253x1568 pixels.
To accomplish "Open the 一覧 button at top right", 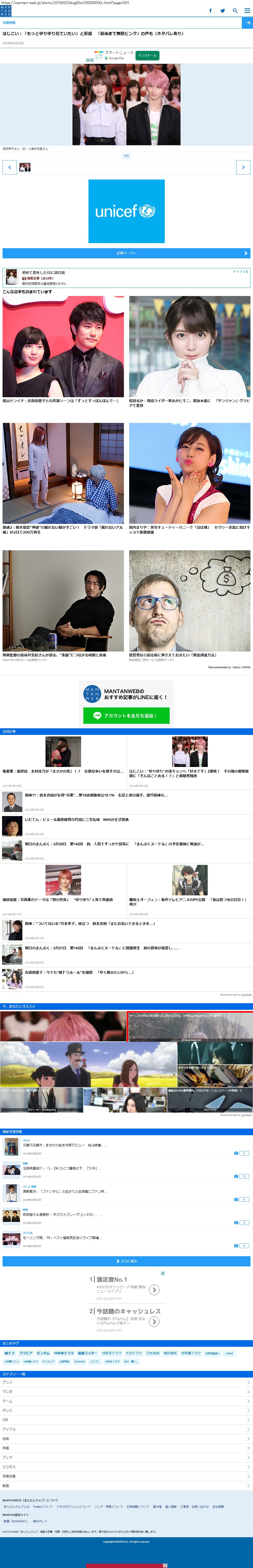I will click(247, 23).
